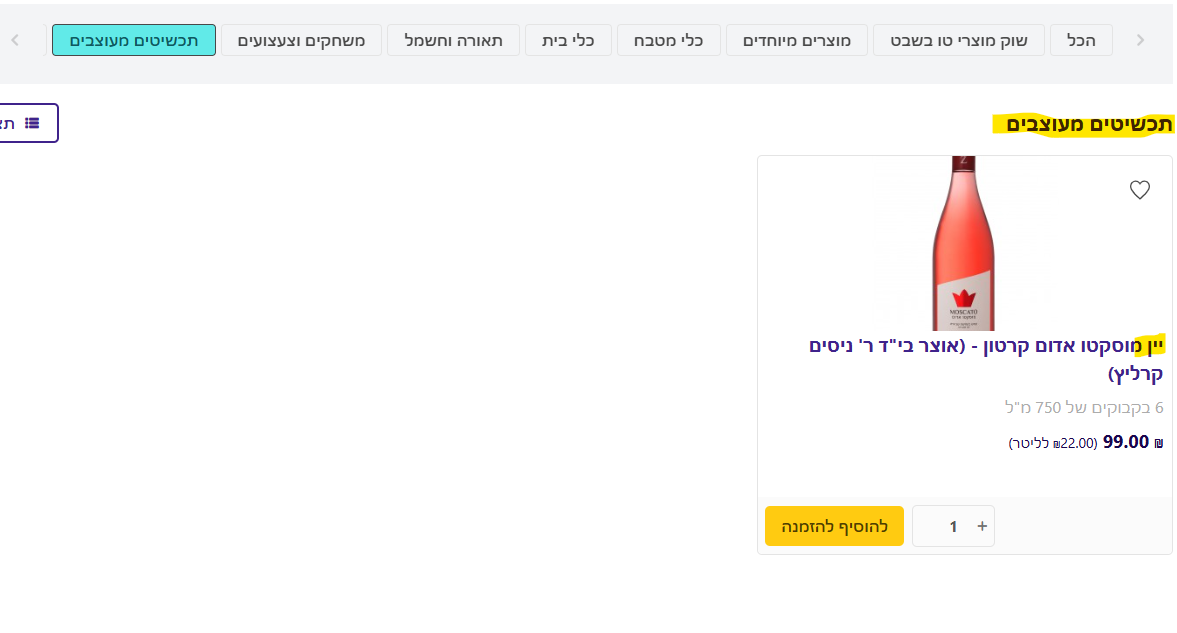
Task: Switch to the מוצרים מיוחדים tab
Action: click(796, 40)
